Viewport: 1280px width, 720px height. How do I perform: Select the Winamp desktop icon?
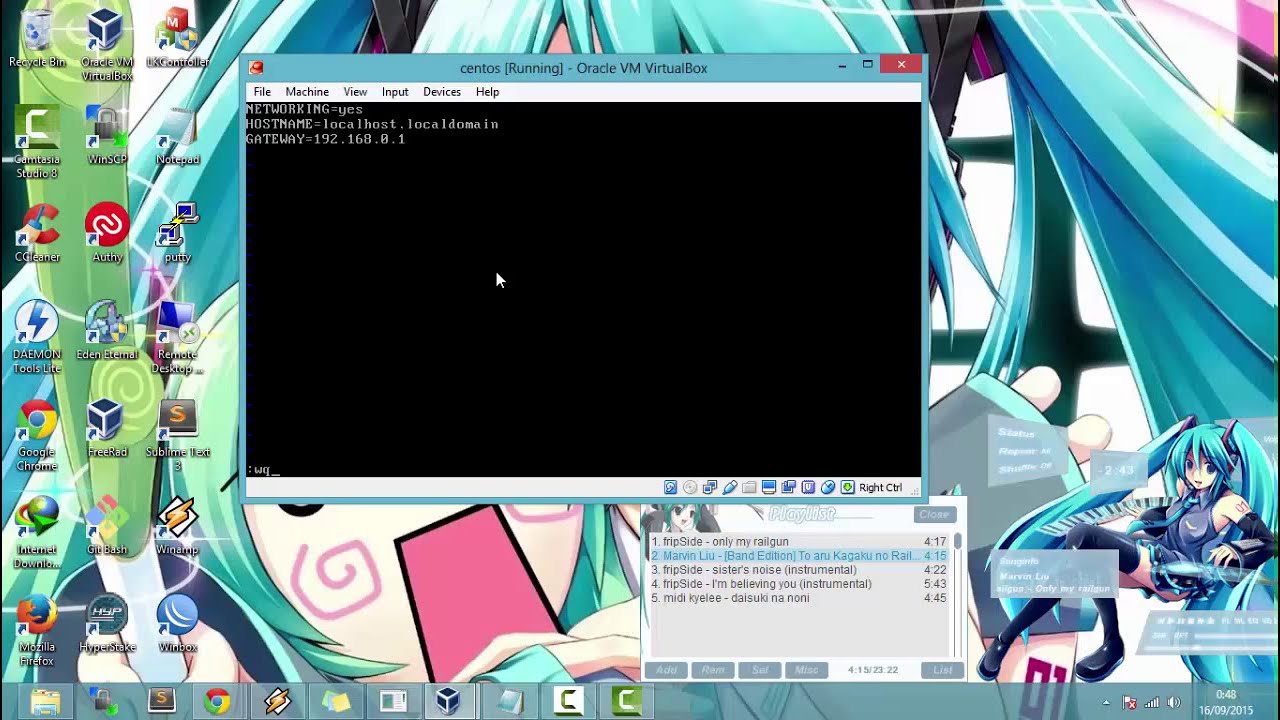(177, 527)
